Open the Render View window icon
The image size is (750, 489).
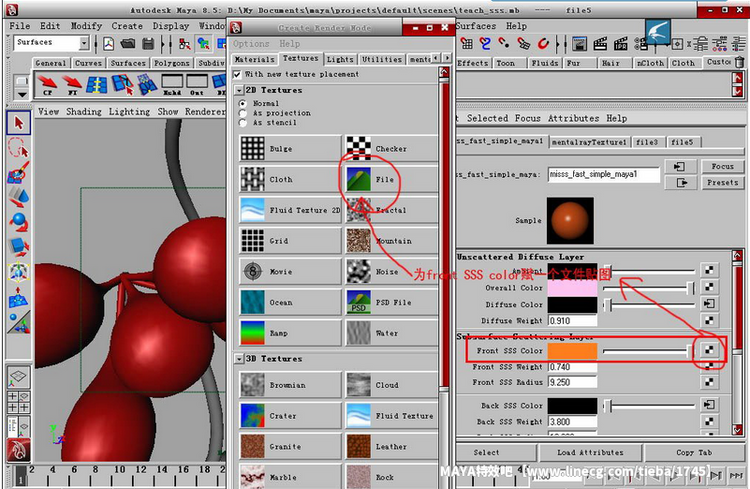tap(579, 44)
